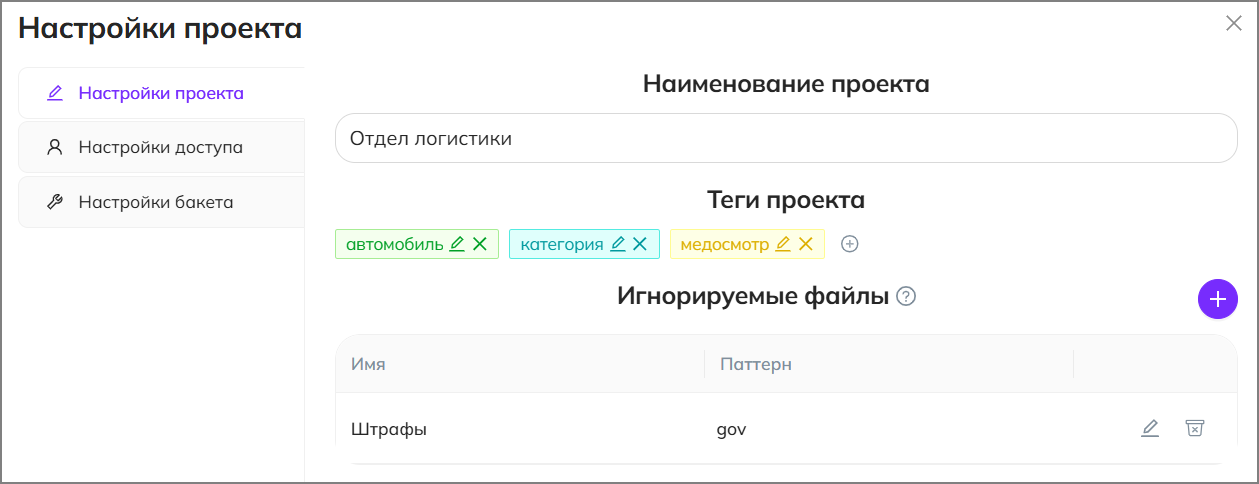Close the project settings dialog

pos(1234,24)
